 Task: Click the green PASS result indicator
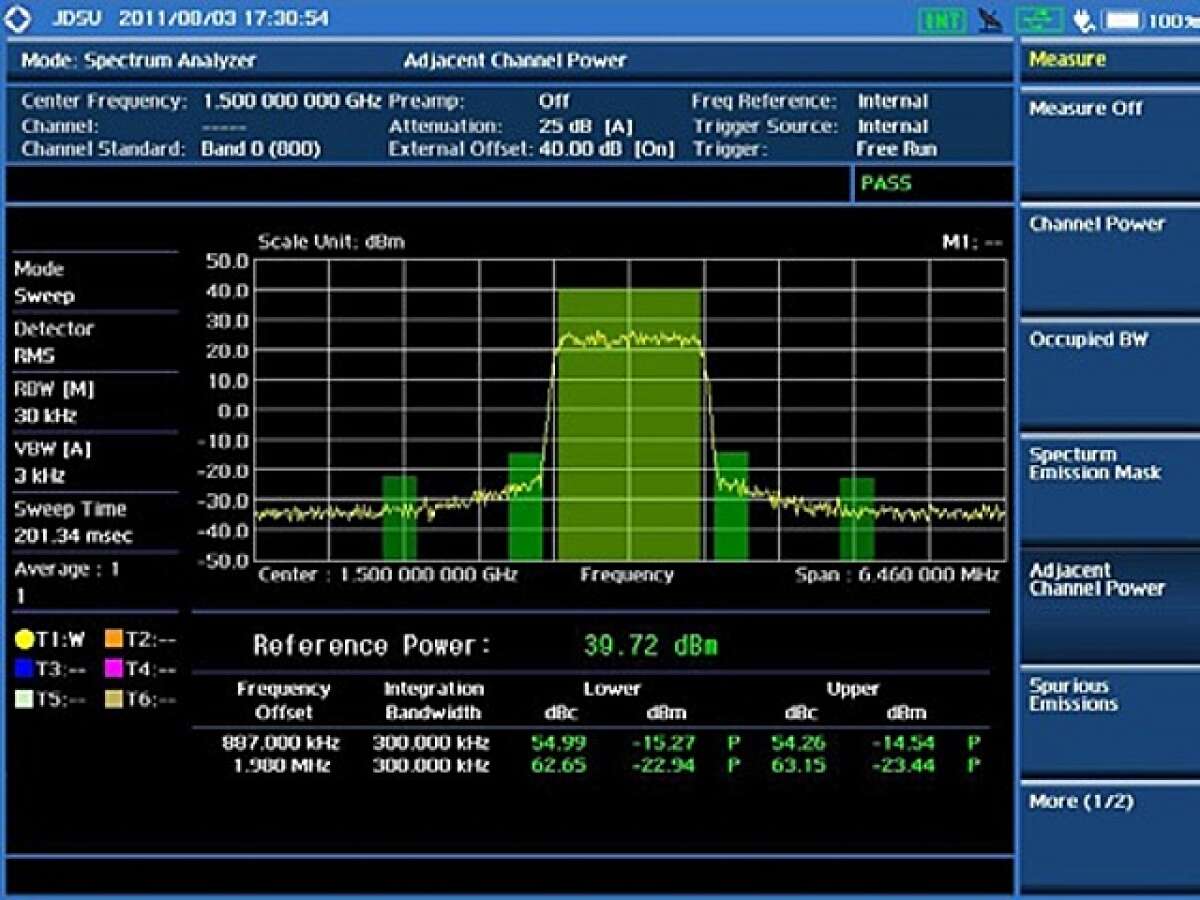click(x=886, y=184)
